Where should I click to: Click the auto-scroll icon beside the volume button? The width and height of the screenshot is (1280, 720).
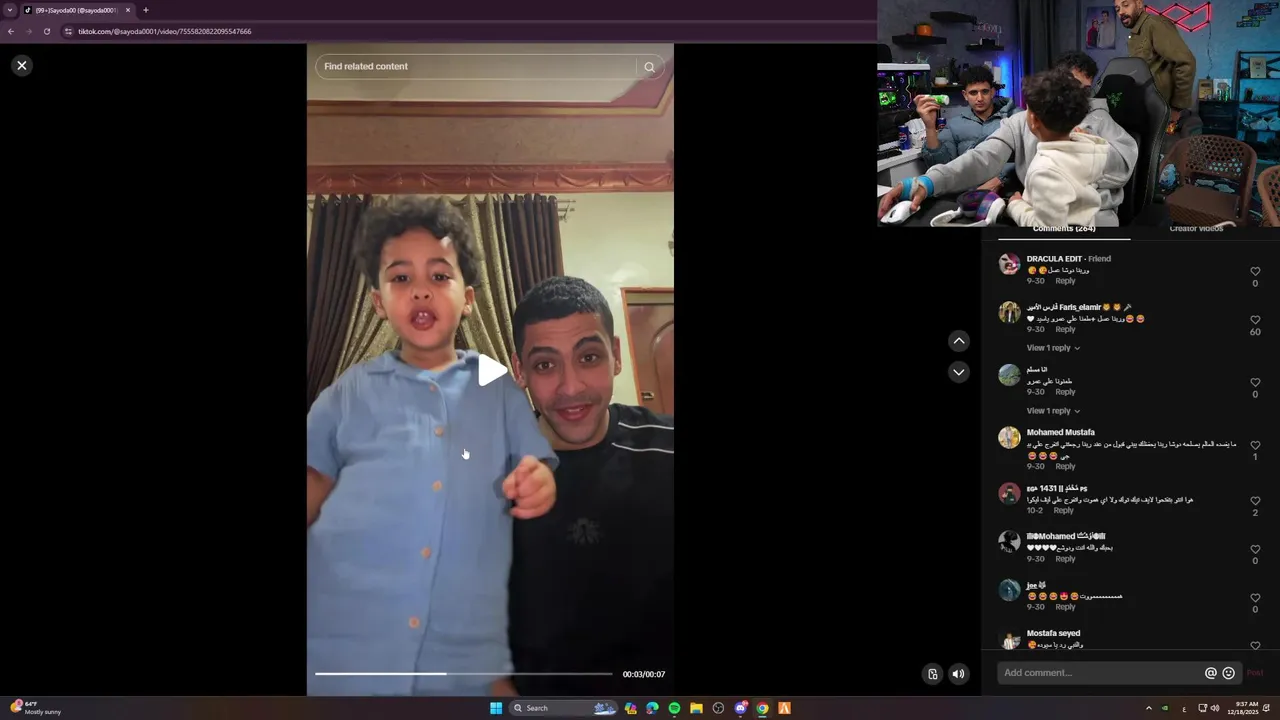(932, 674)
